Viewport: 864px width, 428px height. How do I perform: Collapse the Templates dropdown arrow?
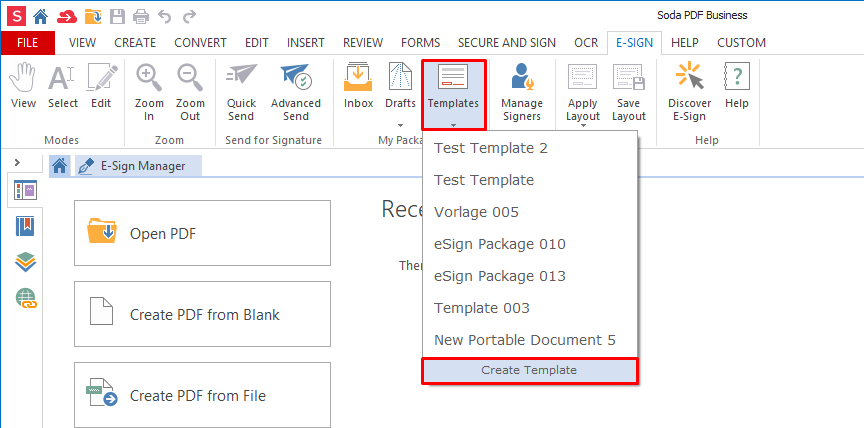(453, 125)
